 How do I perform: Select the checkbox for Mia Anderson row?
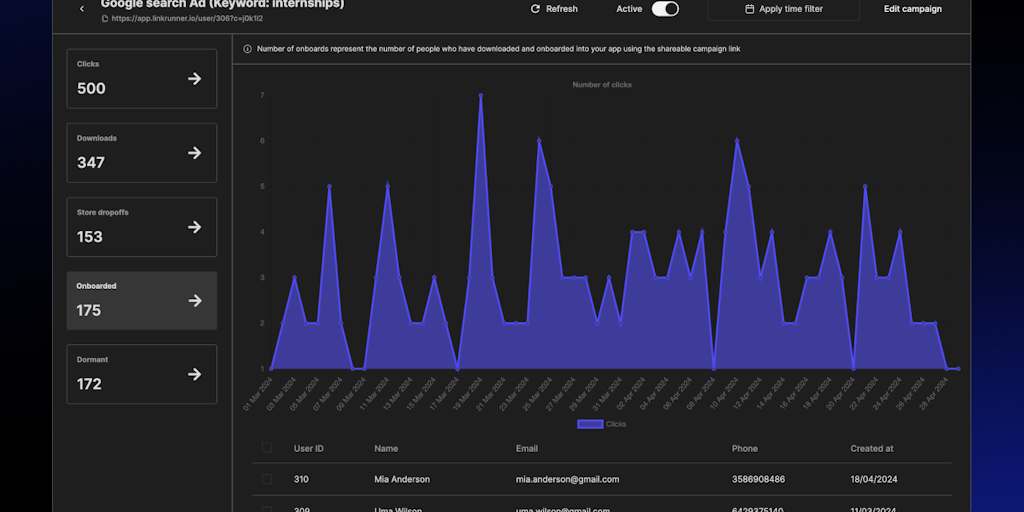click(x=266, y=479)
